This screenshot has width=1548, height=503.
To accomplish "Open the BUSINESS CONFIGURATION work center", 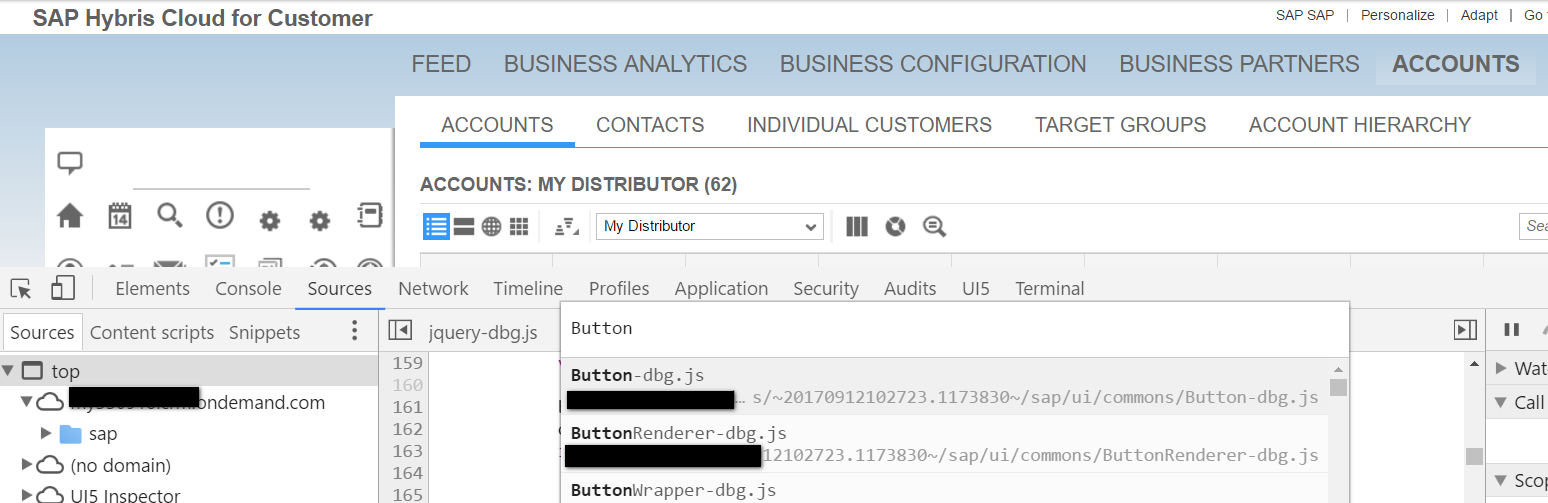I will pos(933,64).
